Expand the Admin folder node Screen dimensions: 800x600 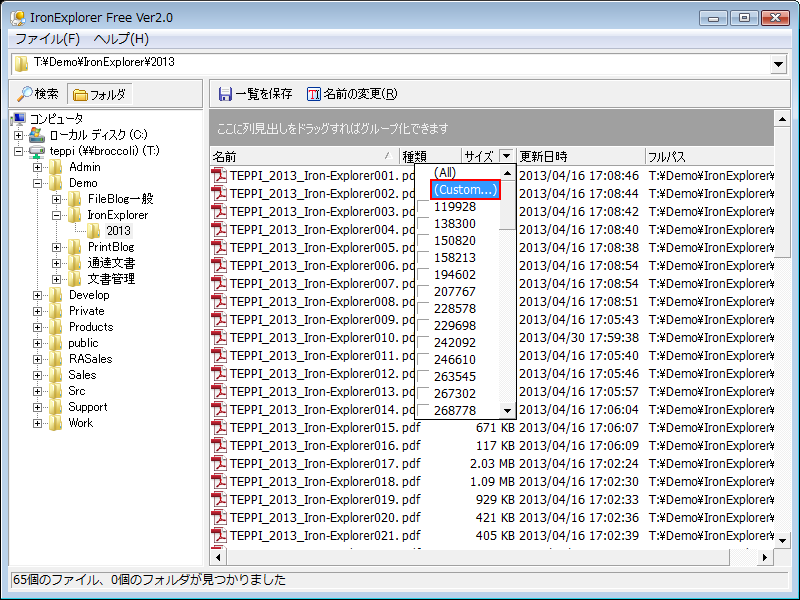click(x=37, y=167)
